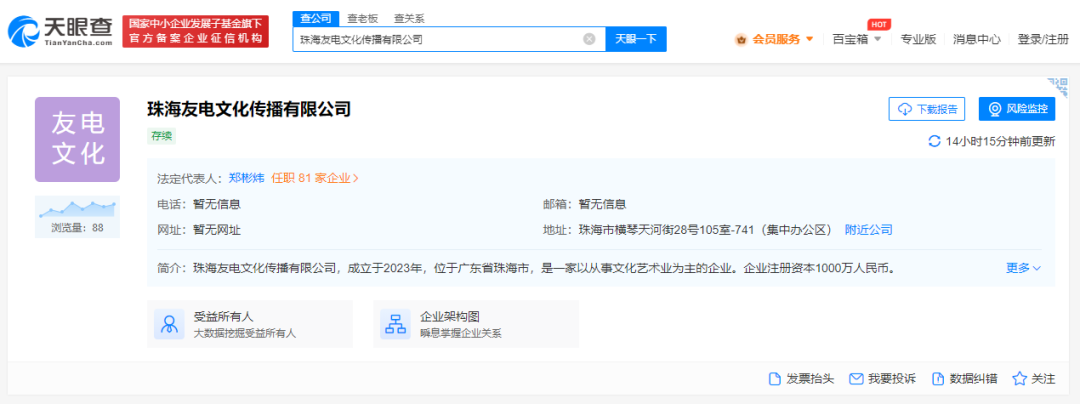Click the 存续 status tag
The width and height of the screenshot is (1080, 404).
tap(161, 136)
